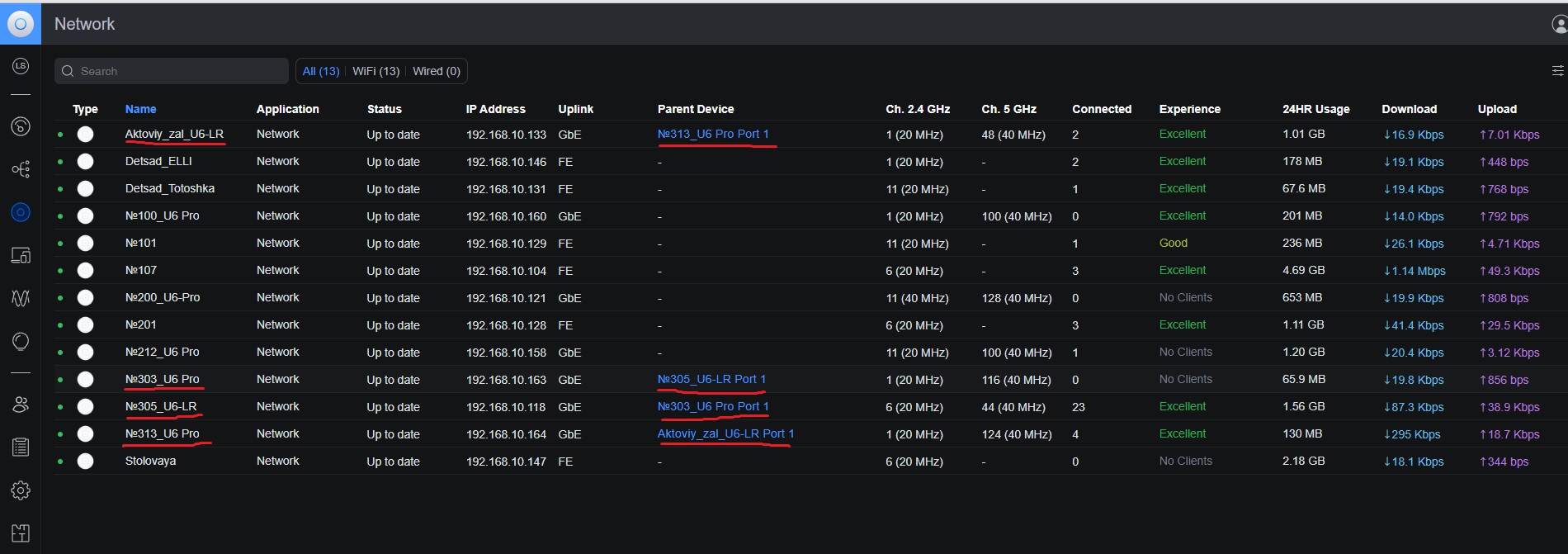Open the Settings gear icon
This screenshot has height=554, width=1568.
pyautogui.click(x=21, y=490)
